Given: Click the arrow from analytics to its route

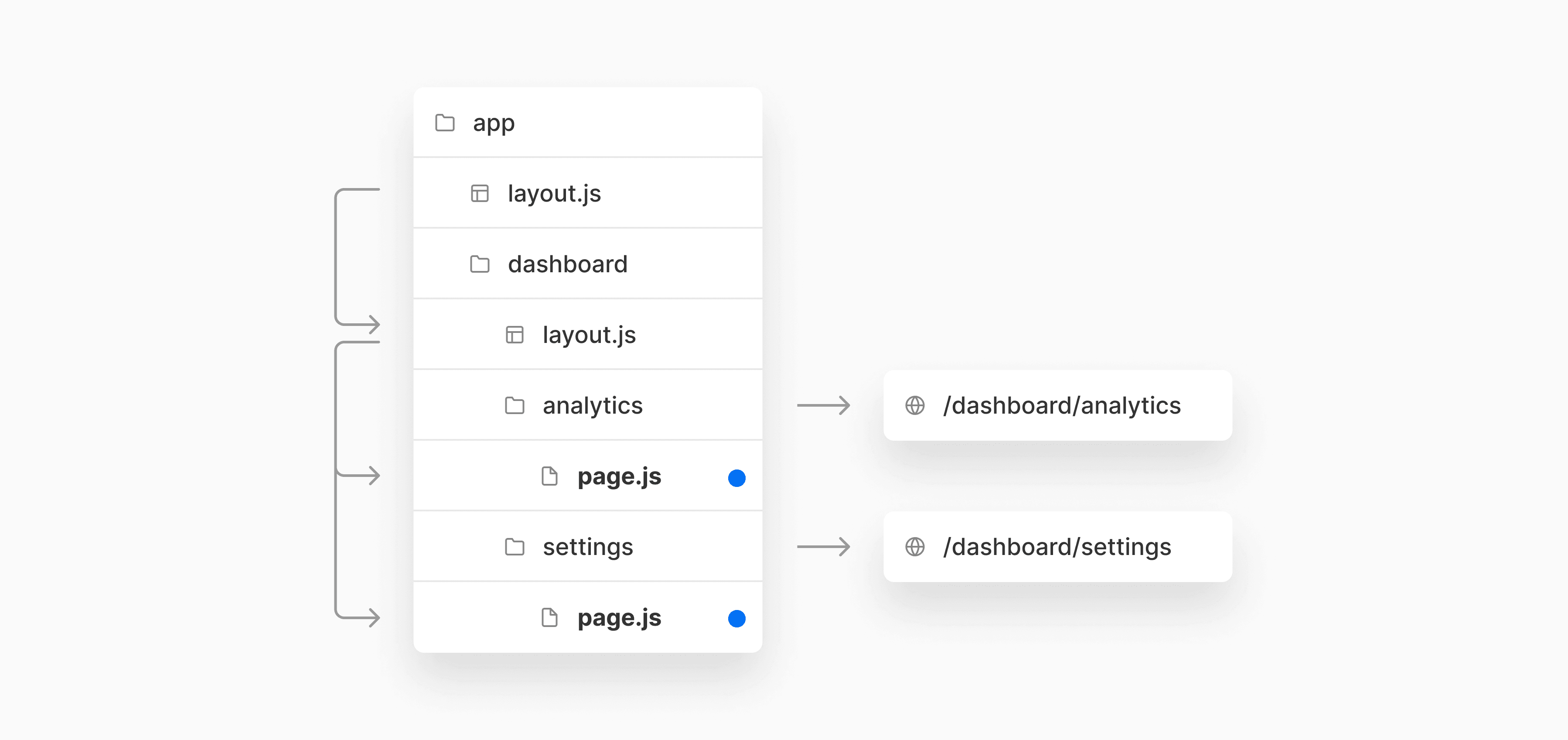Looking at the screenshot, I should point(824,405).
